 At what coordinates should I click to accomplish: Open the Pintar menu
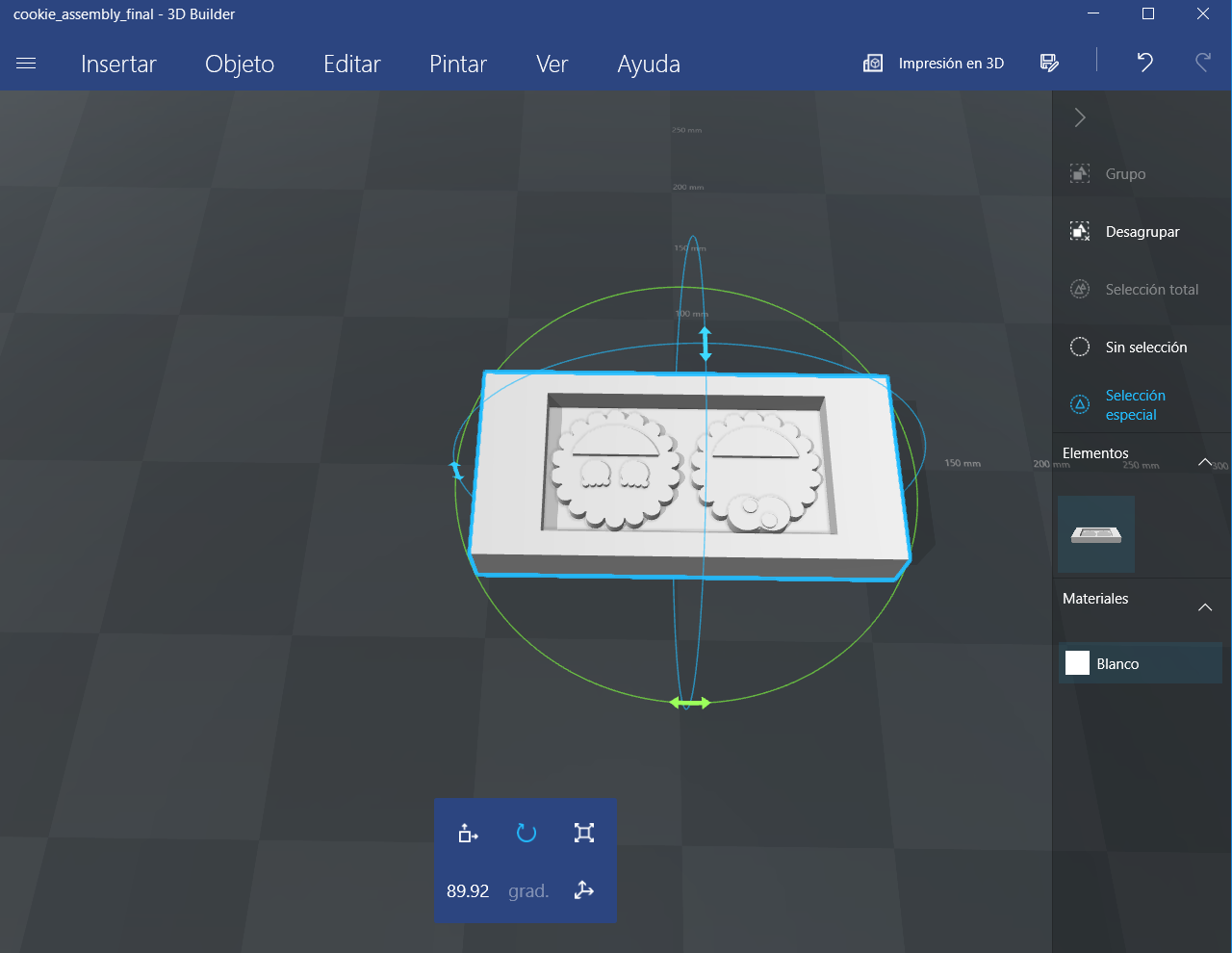[458, 64]
